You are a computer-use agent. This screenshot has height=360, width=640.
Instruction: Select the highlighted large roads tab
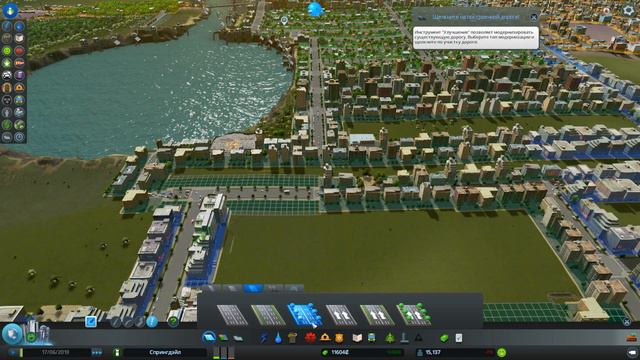tap(253, 289)
